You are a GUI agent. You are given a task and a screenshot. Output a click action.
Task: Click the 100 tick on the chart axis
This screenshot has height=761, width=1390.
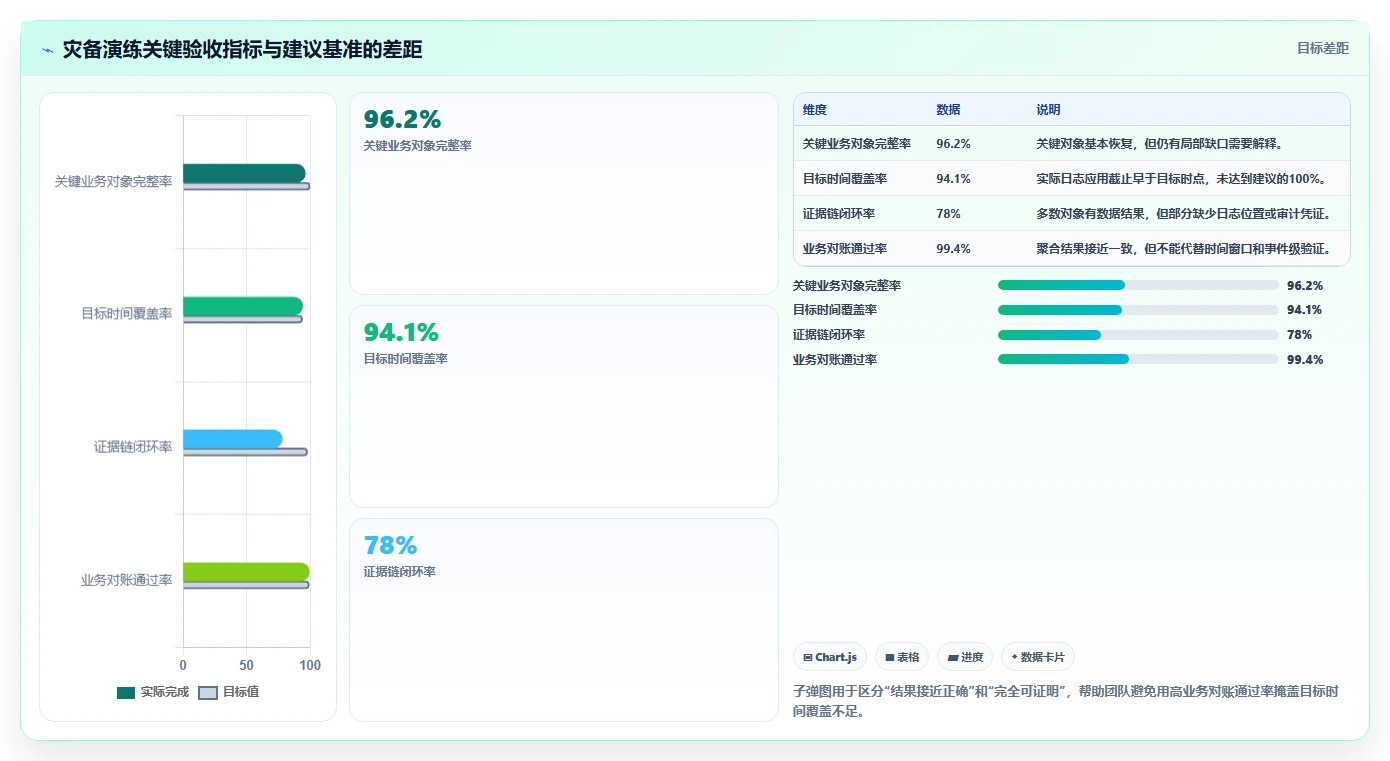click(310, 665)
